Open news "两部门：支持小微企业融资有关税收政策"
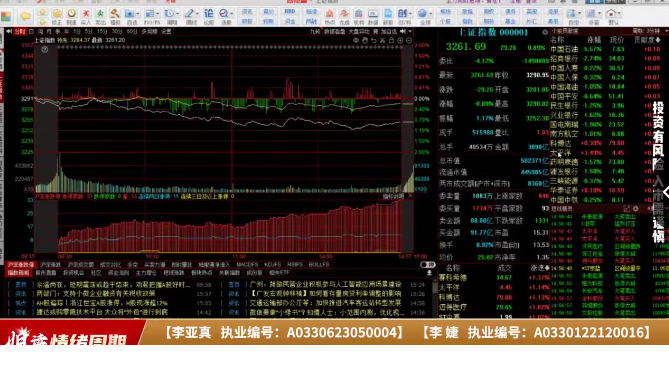 pos(96,294)
